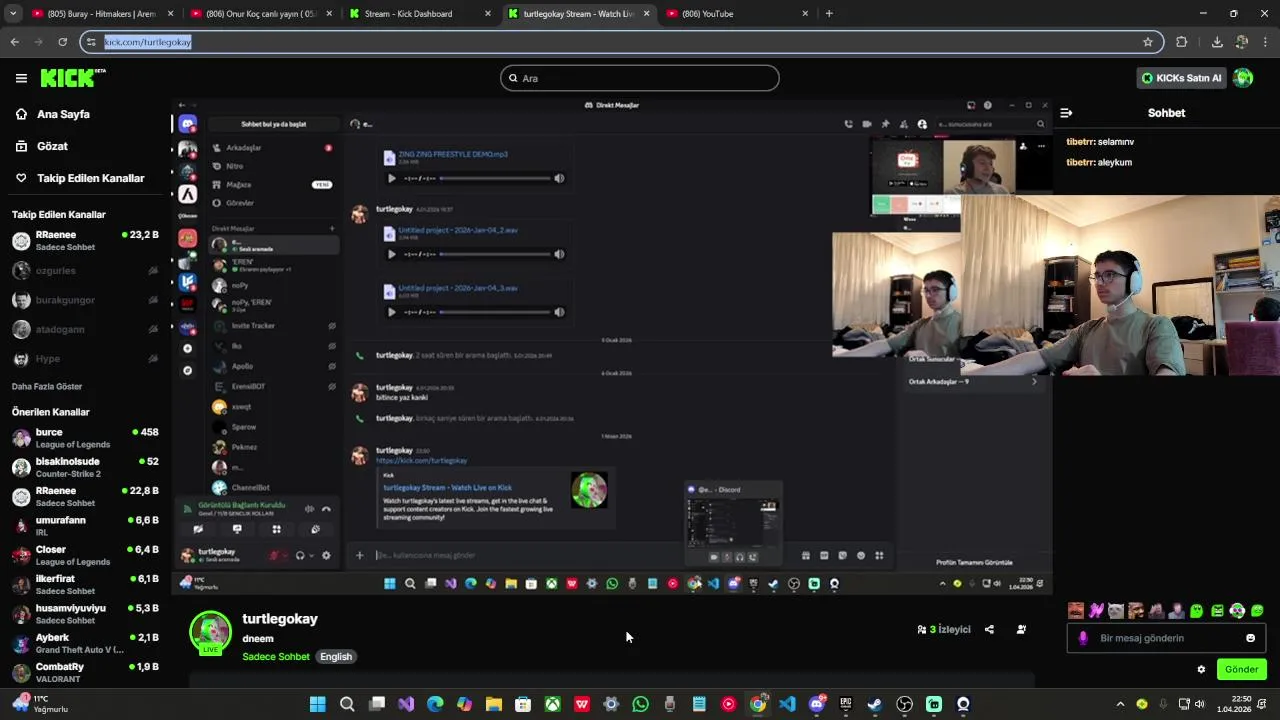Insert the green emote wearing headphones
Image resolution: width=1280 pixels, height=720 pixels.
1237,610
